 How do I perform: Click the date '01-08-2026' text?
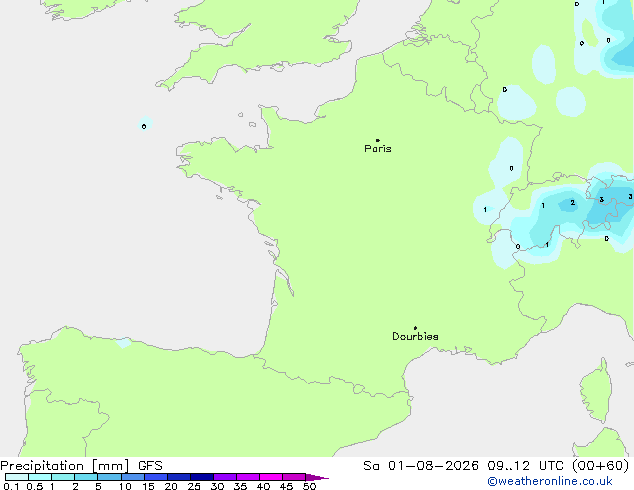coord(433,466)
